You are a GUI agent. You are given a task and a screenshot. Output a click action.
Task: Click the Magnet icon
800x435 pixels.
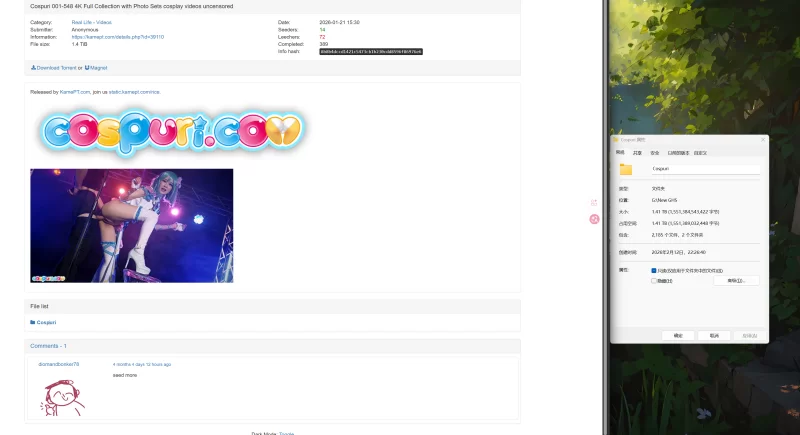pos(87,68)
